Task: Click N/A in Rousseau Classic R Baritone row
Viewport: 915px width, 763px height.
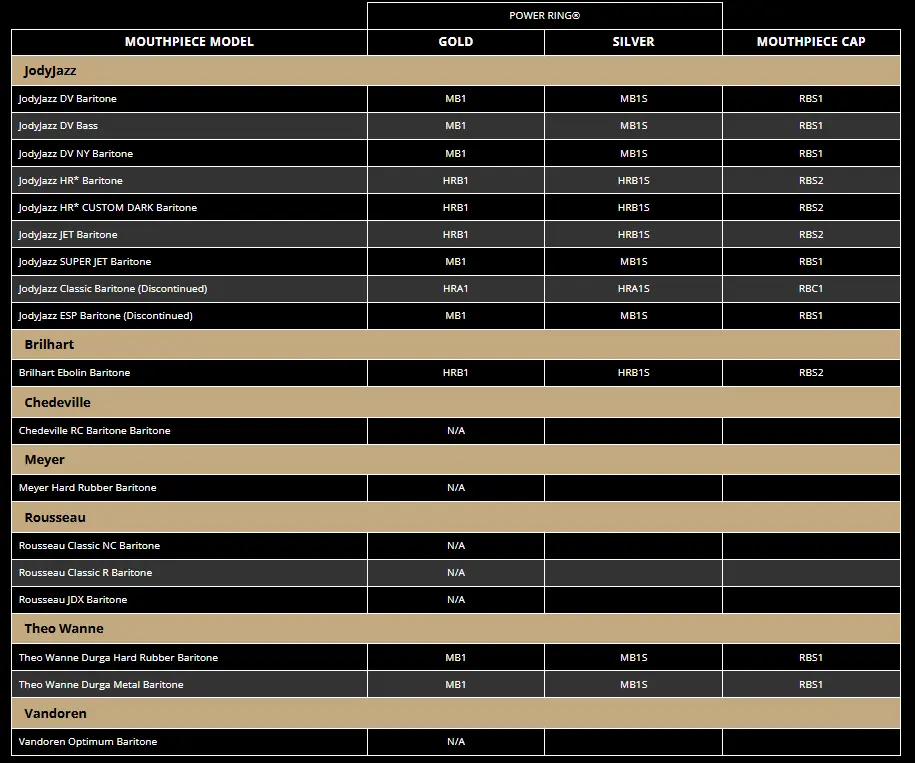Action: 456,572
